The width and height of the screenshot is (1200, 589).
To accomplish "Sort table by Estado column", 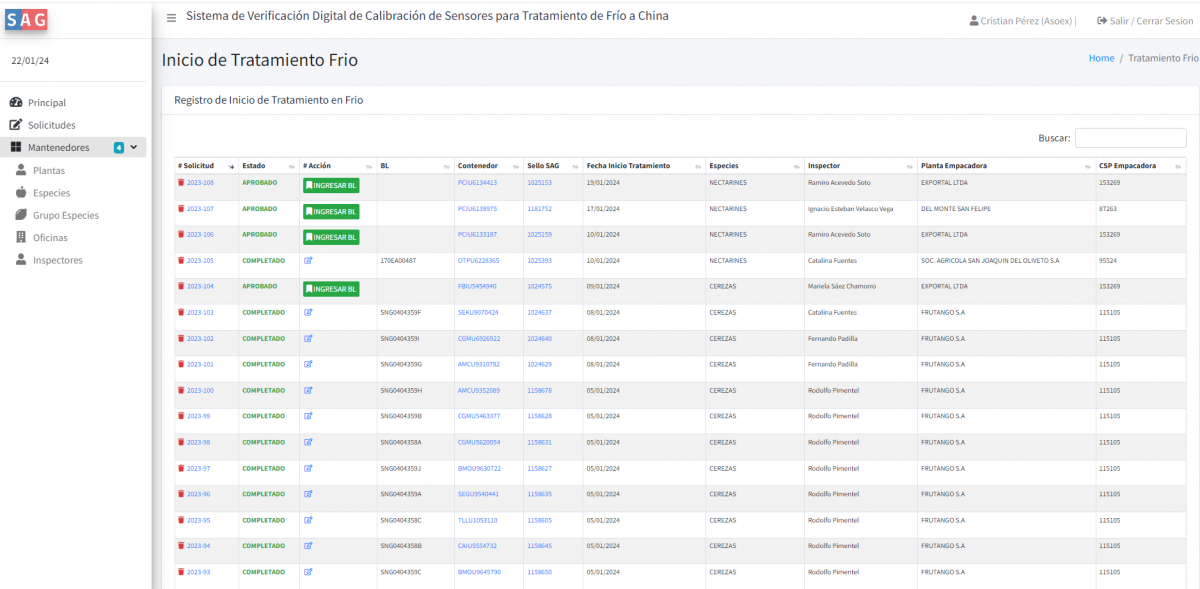I will (269, 166).
